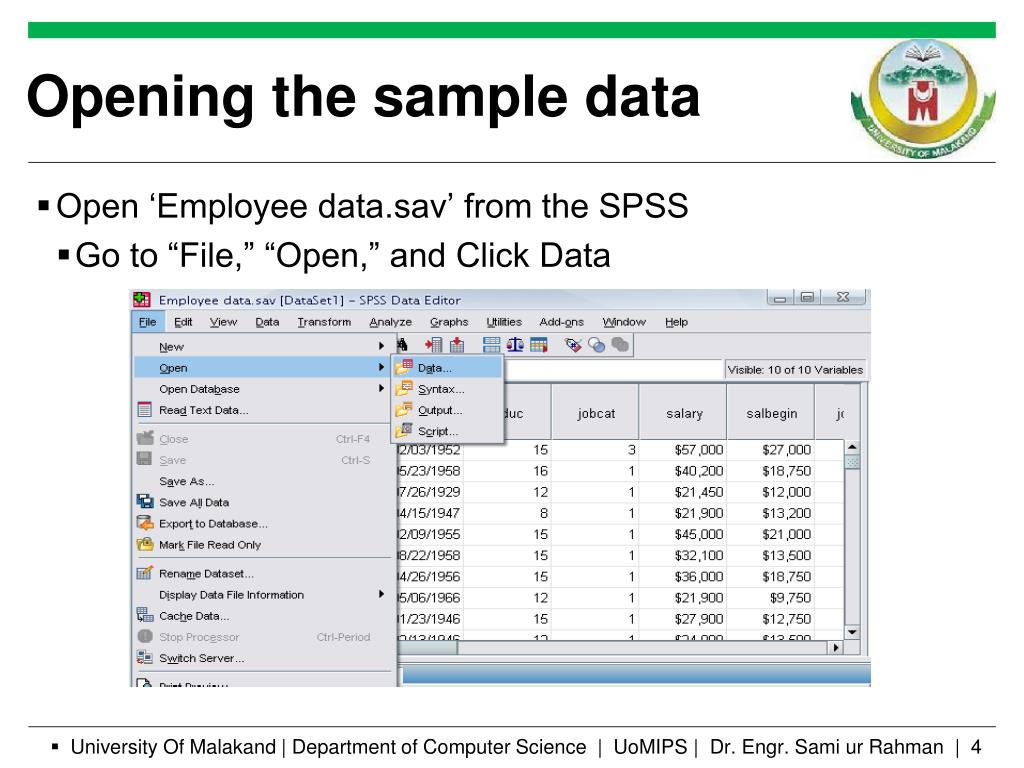Click the Stop Processor icon
This screenshot has width=1024, height=768.
point(145,636)
